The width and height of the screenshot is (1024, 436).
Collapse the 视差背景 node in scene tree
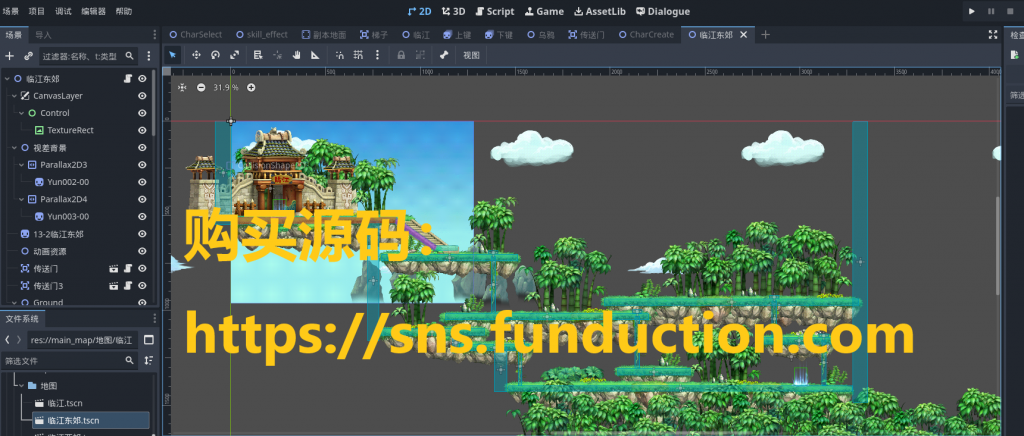point(9,147)
